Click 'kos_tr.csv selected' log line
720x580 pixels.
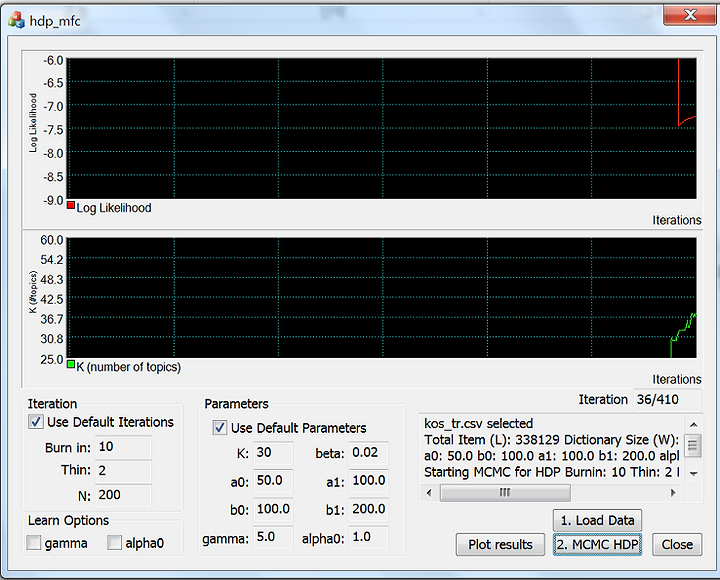tap(478, 423)
